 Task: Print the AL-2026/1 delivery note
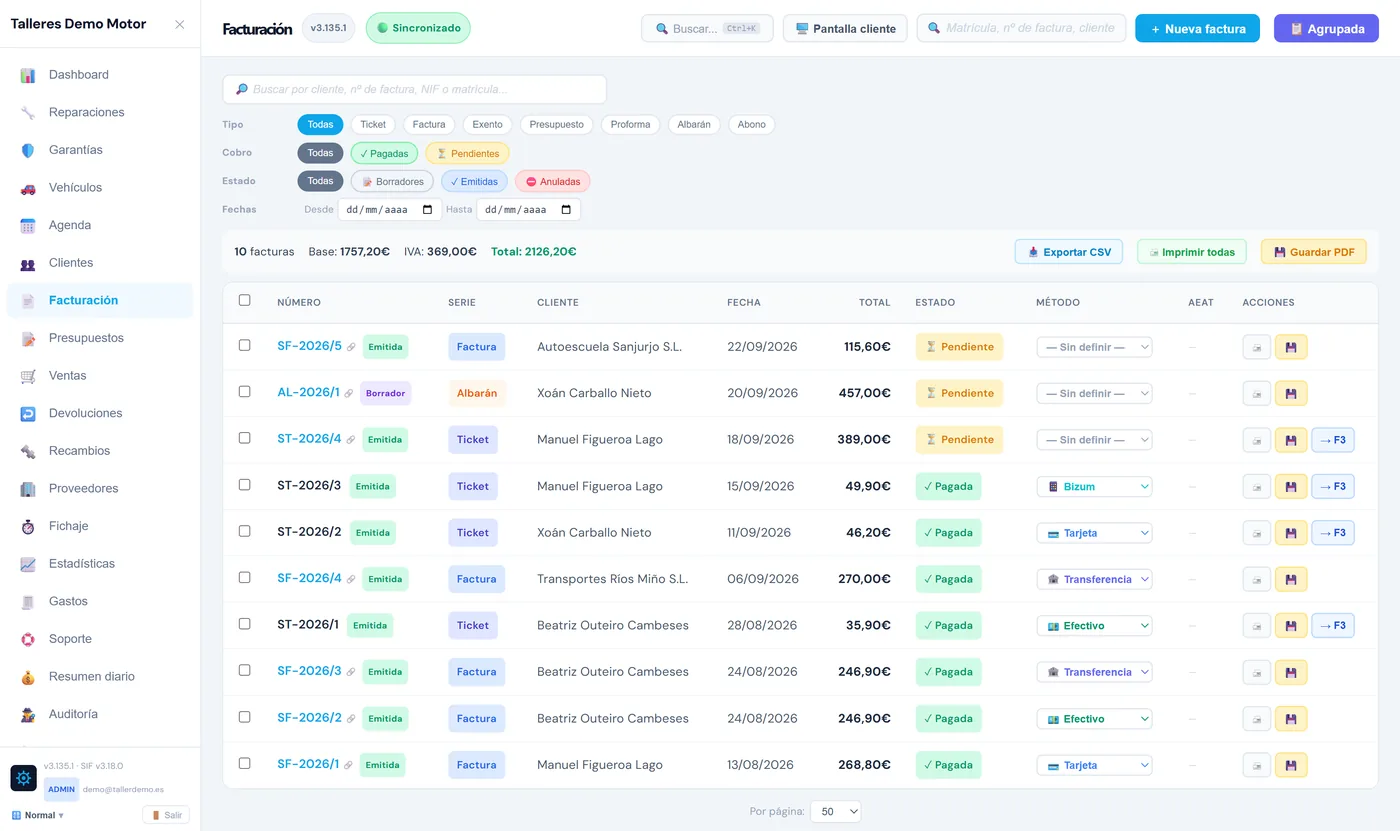coord(1257,393)
